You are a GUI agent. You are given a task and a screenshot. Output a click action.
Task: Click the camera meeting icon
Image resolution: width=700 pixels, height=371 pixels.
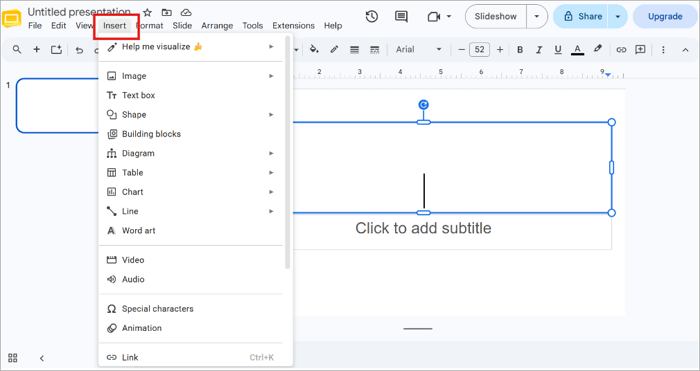click(x=433, y=17)
